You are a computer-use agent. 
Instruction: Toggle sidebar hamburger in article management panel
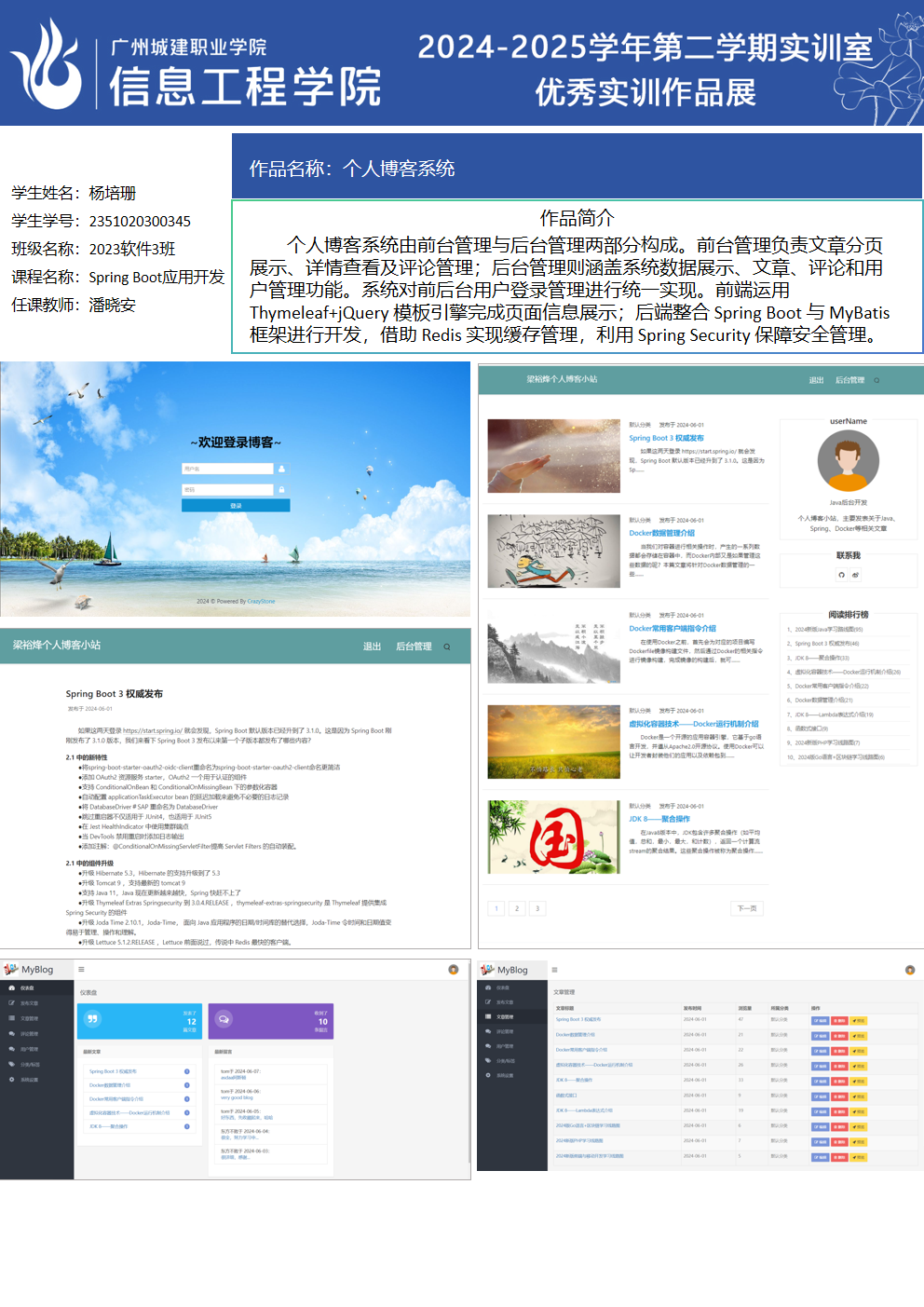(x=554, y=970)
